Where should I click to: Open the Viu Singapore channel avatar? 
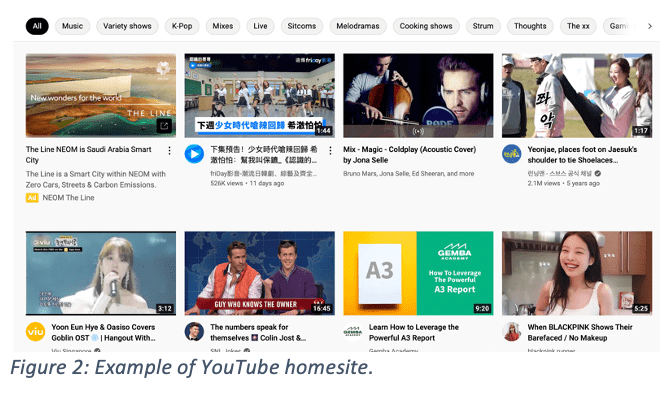click(35, 331)
